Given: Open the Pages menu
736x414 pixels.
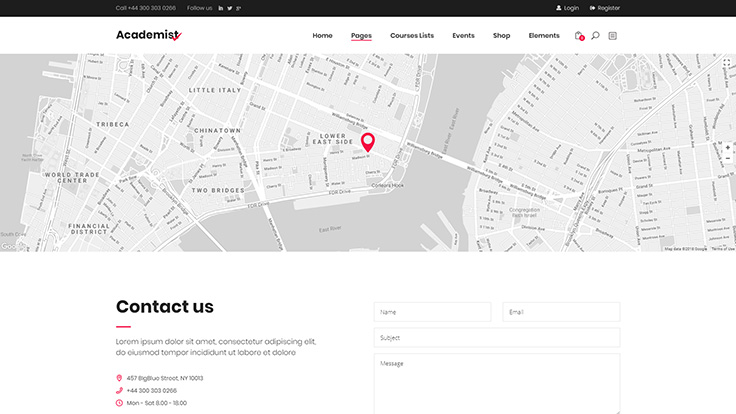Looking at the screenshot, I should pos(361,36).
